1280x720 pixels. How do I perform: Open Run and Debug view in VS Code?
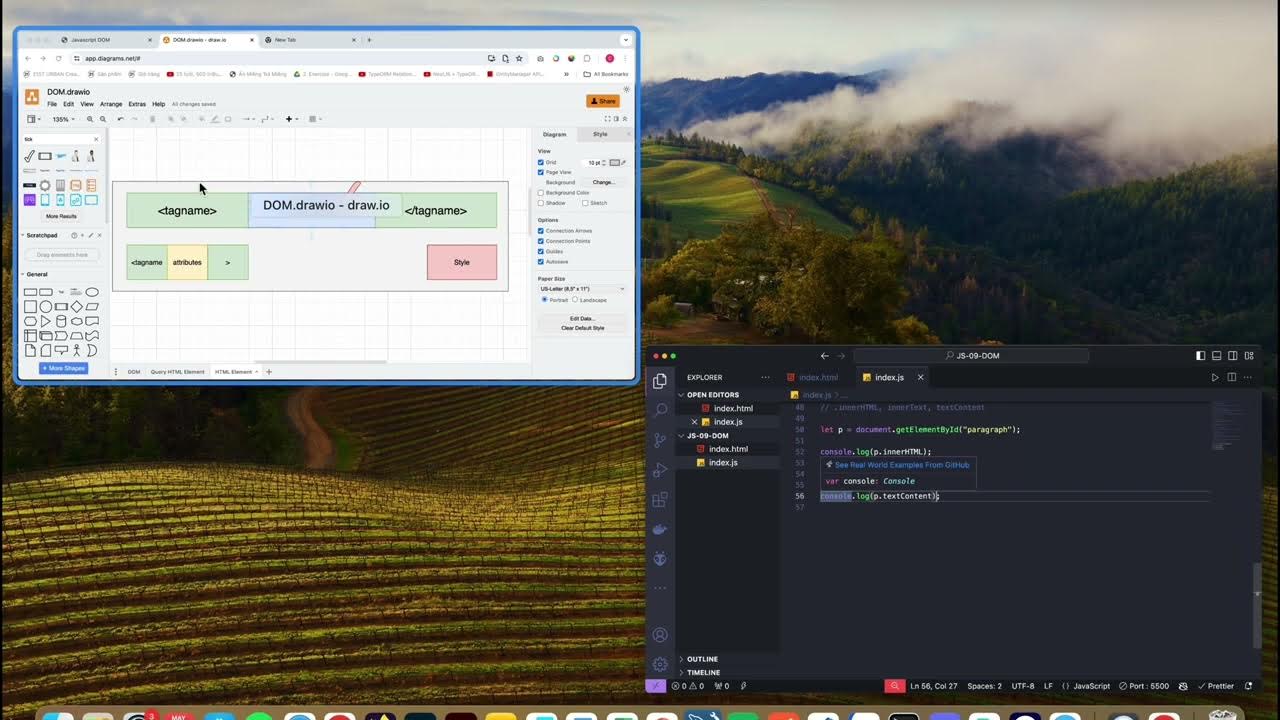coord(660,470)
